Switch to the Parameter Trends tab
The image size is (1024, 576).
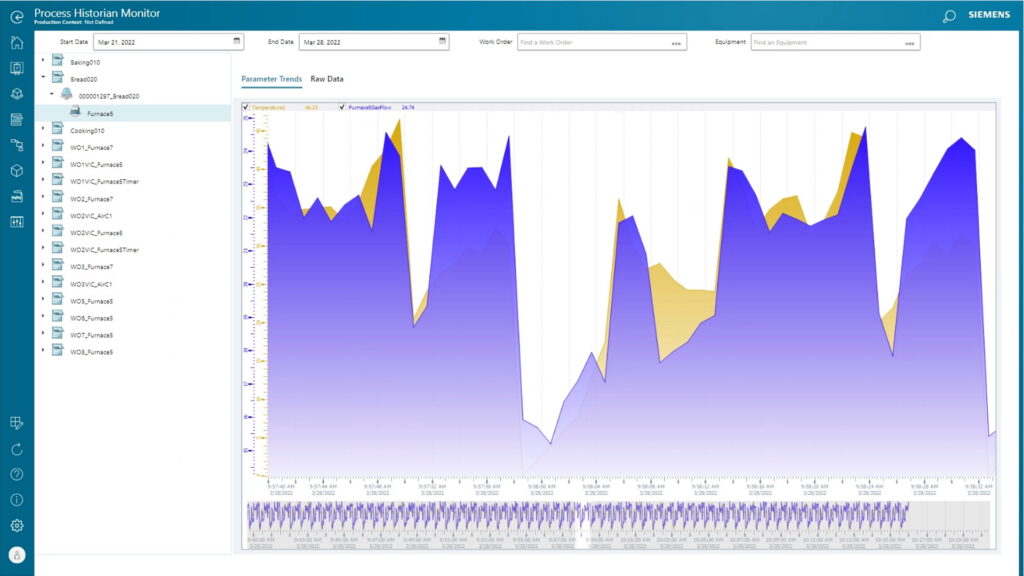[x=272, y=79]
